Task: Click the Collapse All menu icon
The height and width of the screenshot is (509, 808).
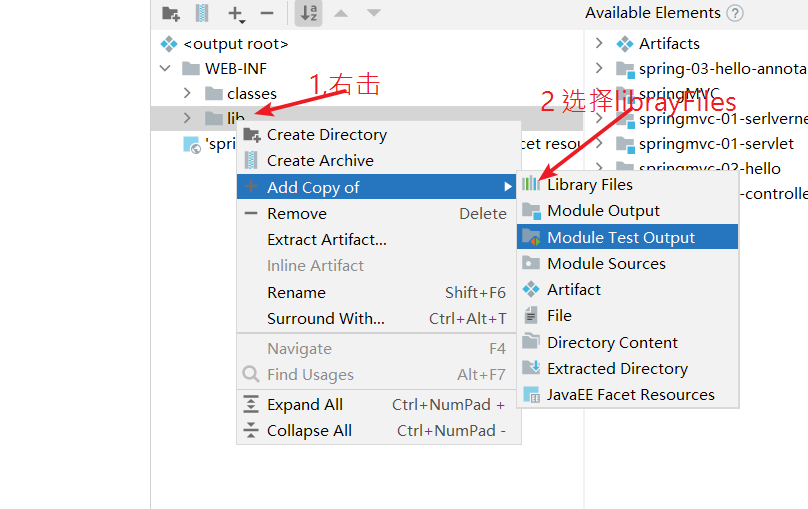Action: 250,430
